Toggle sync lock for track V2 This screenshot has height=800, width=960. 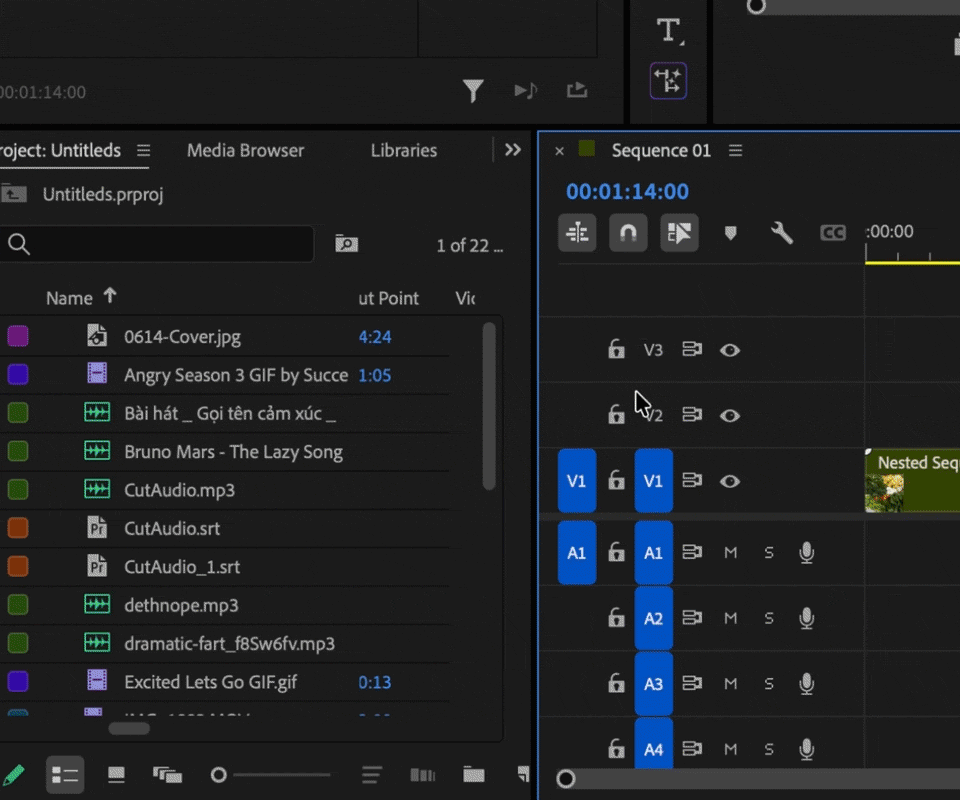pos(692,415)
